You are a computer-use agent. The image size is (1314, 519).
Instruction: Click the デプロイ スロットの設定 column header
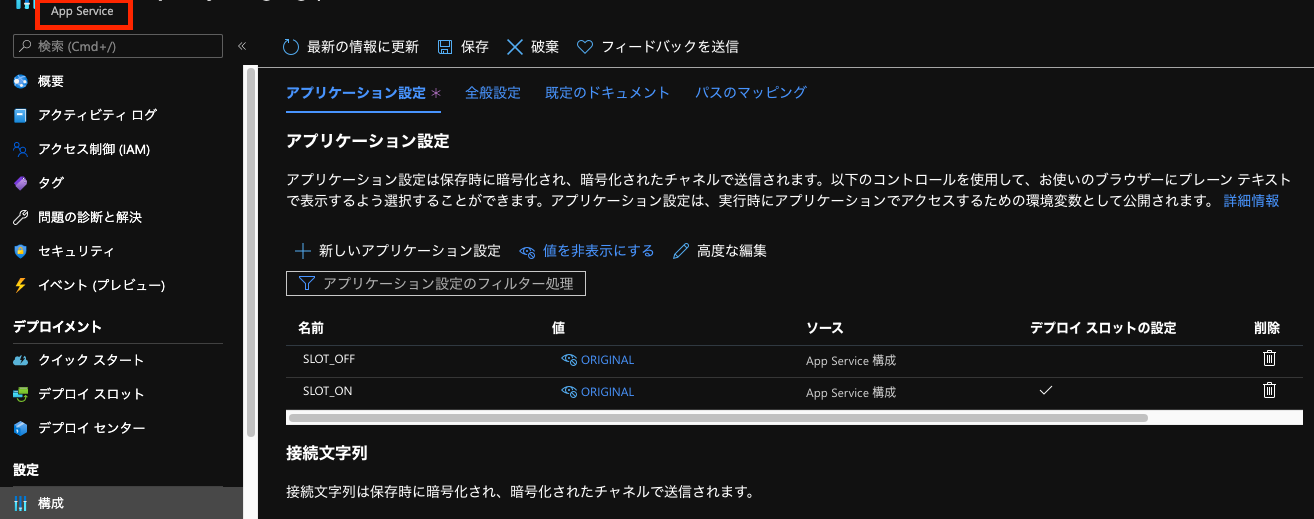pos(1103,327)
